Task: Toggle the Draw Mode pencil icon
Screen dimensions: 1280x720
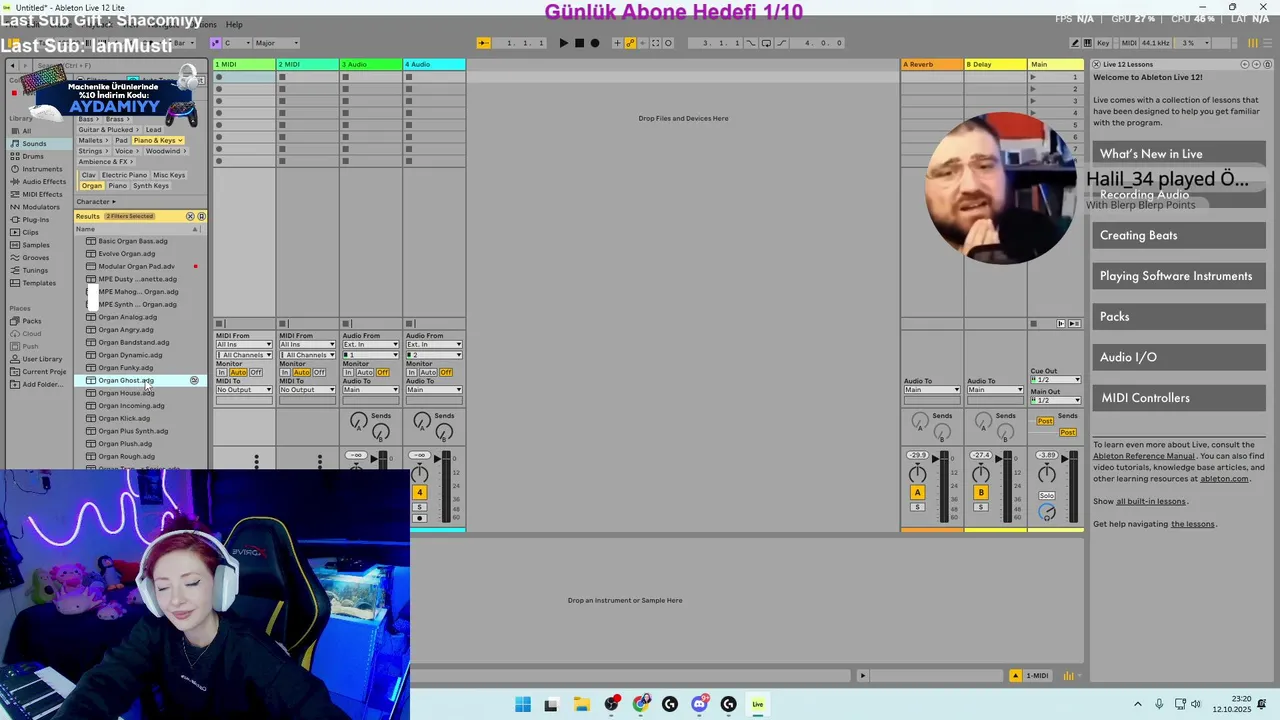Action: tap(1075, 43)
